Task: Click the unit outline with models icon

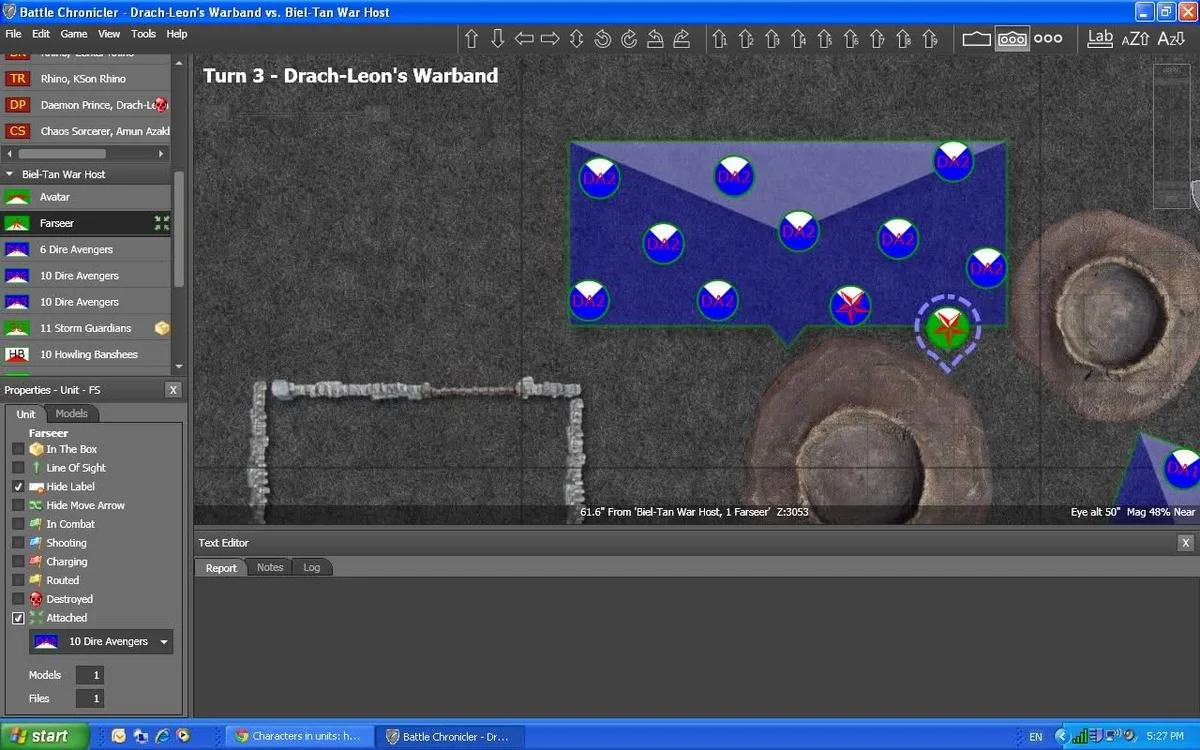Action: [1012, 39]
